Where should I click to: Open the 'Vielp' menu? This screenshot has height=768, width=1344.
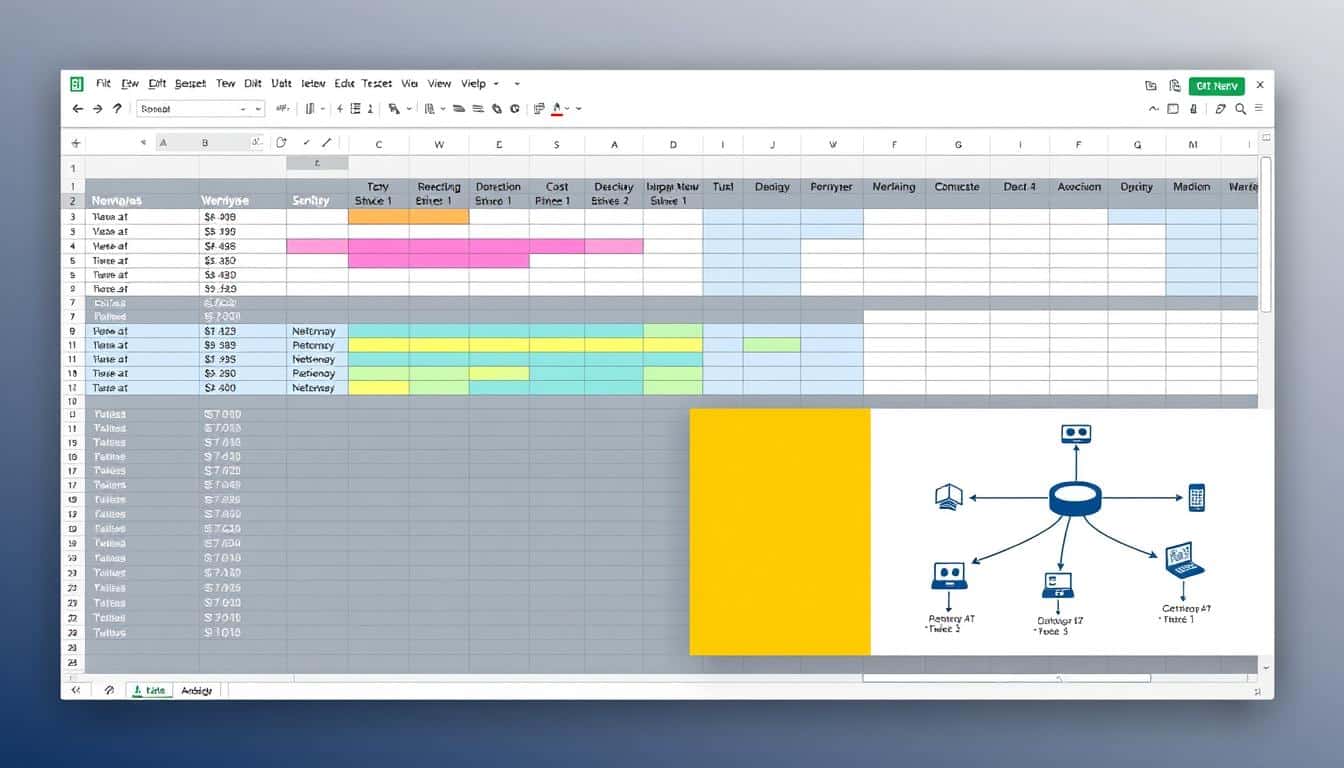coord(473,85)
